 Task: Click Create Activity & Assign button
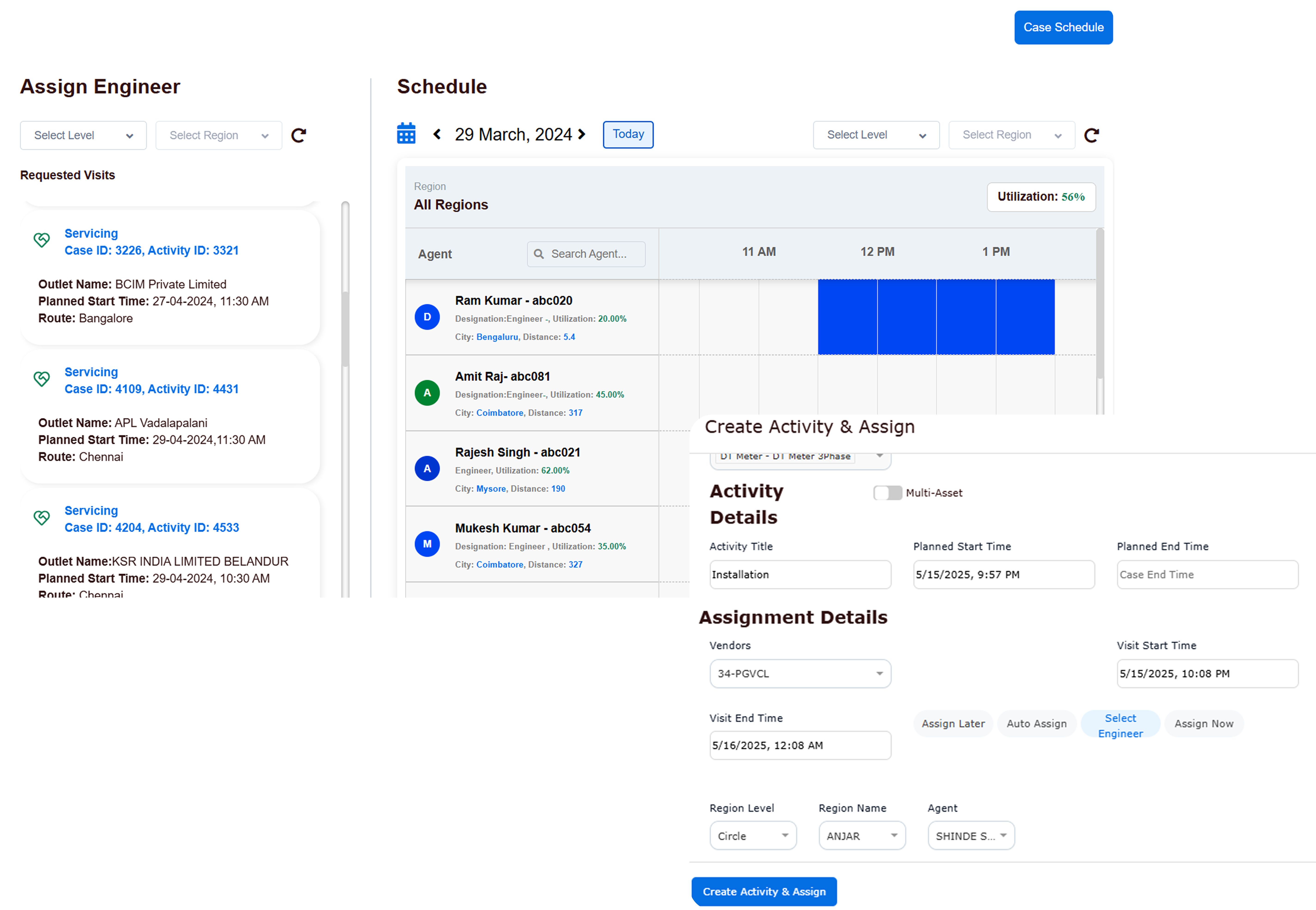coord(764,891)
